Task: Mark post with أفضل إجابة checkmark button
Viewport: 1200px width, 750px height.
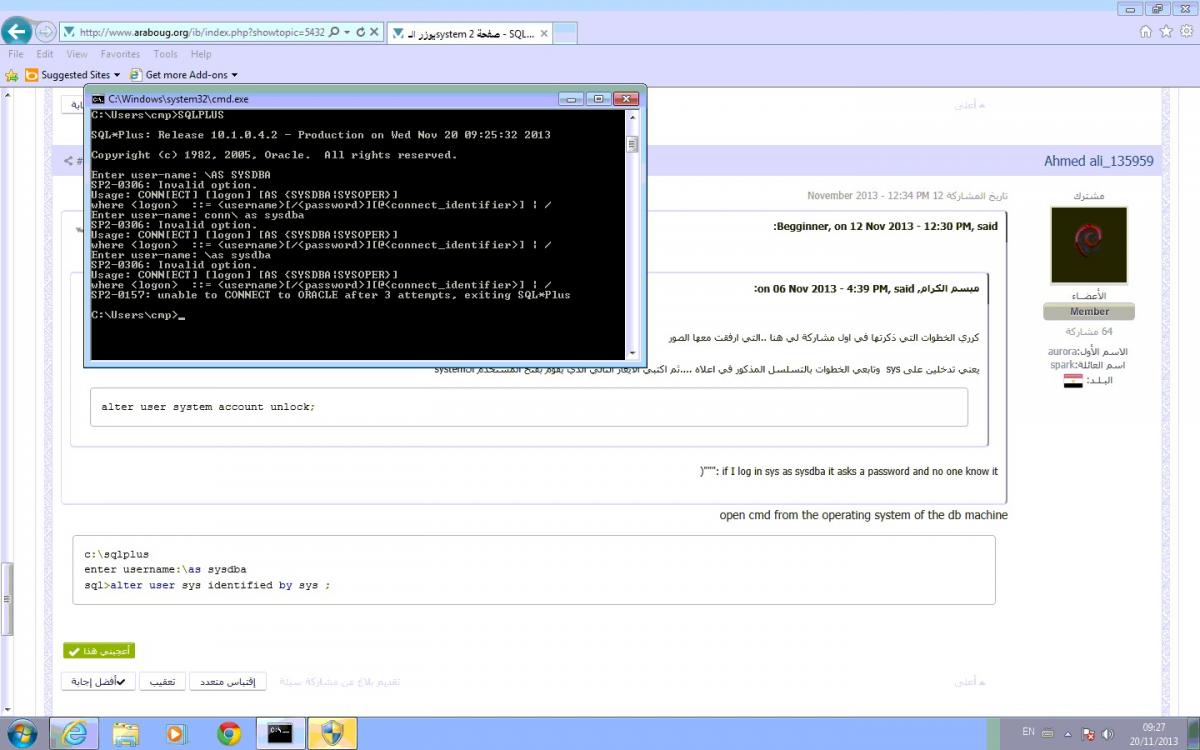Action: click(x=98, y=682)
